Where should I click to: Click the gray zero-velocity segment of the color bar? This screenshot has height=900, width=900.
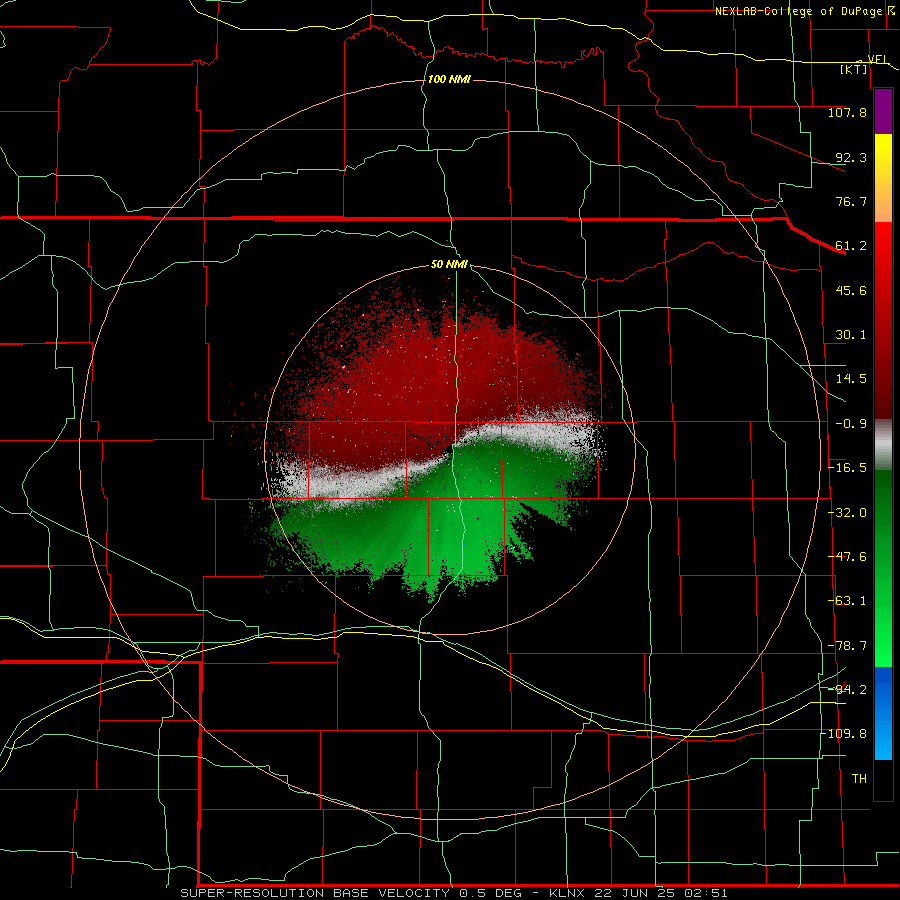(883, 445)
